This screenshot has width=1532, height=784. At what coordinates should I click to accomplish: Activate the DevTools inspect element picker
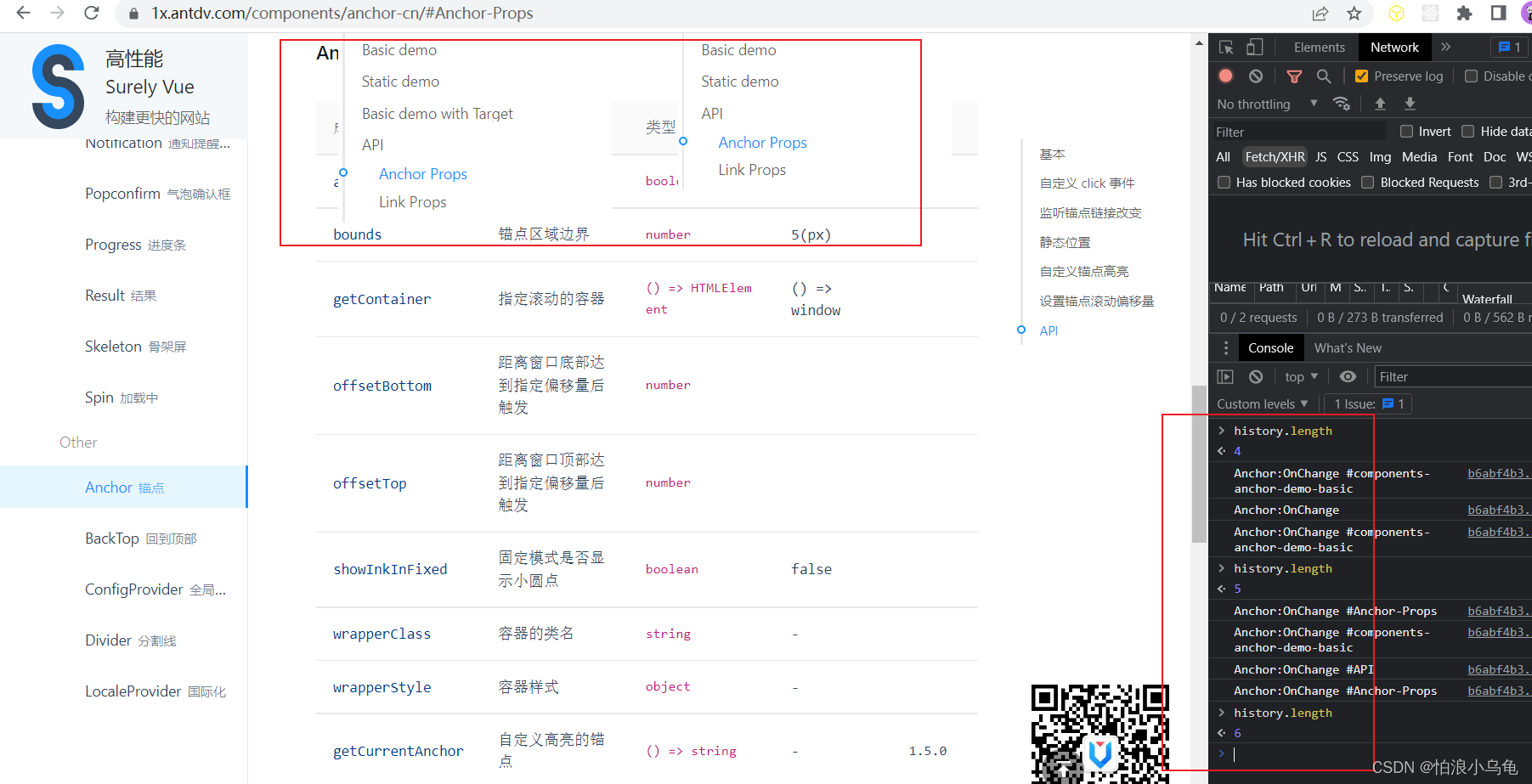1226,48
